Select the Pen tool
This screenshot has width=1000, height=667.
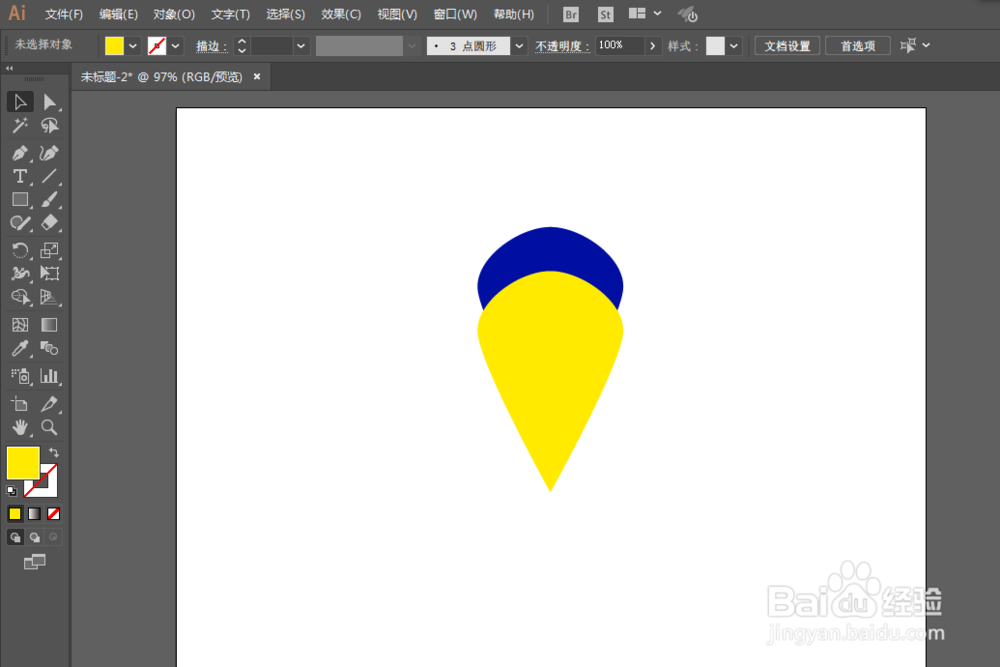[20, 153]
